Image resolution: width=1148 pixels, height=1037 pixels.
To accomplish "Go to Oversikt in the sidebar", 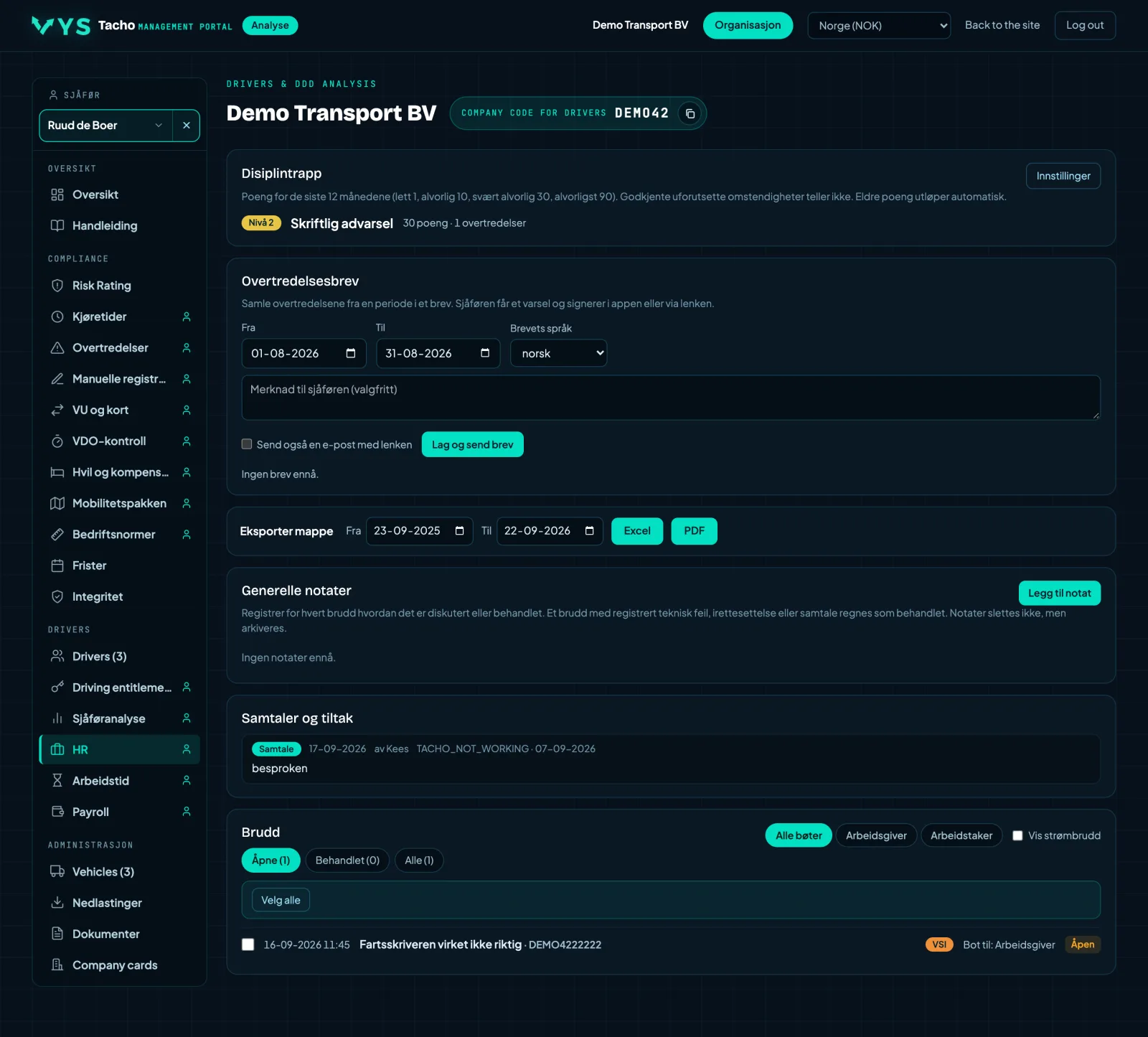I will tap(119, 194).
